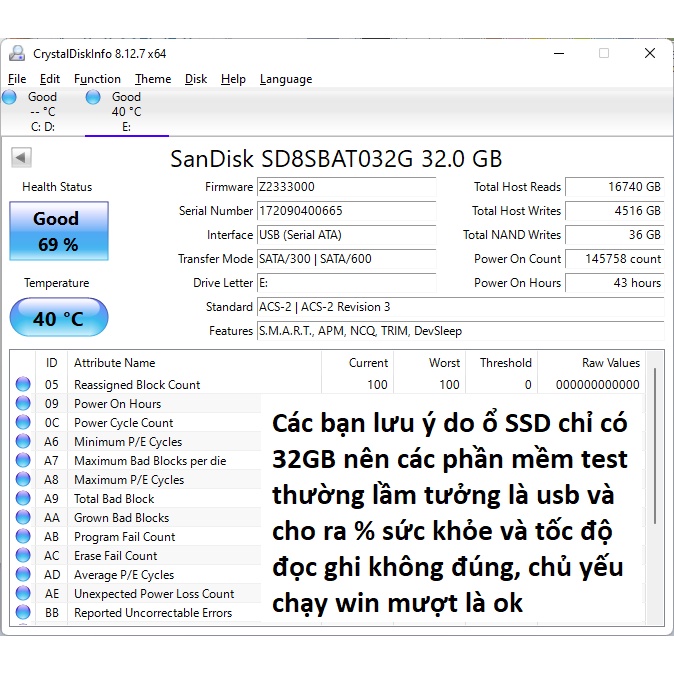Click the previous disk arrow icon

coord(21,157)
